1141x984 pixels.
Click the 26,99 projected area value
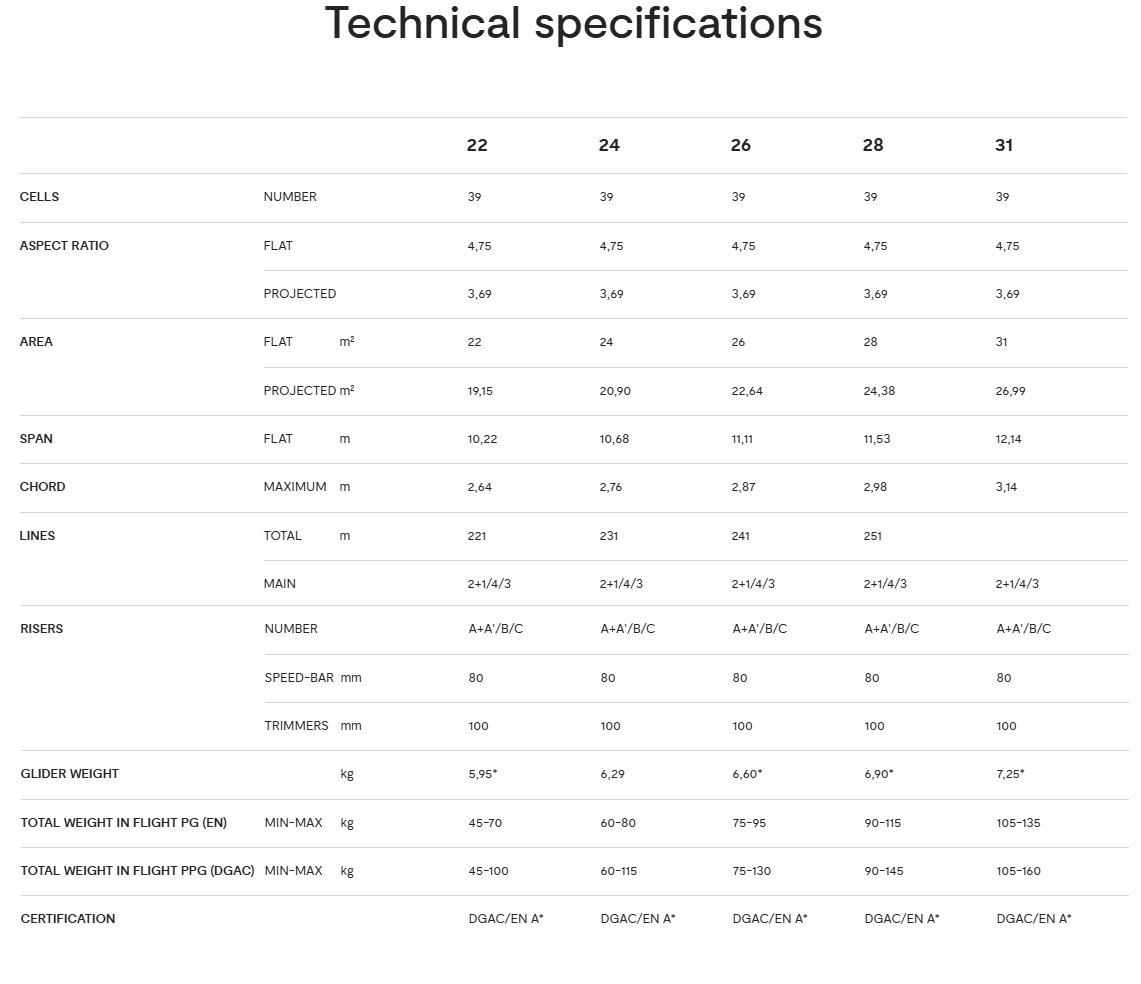(1011, 391)
